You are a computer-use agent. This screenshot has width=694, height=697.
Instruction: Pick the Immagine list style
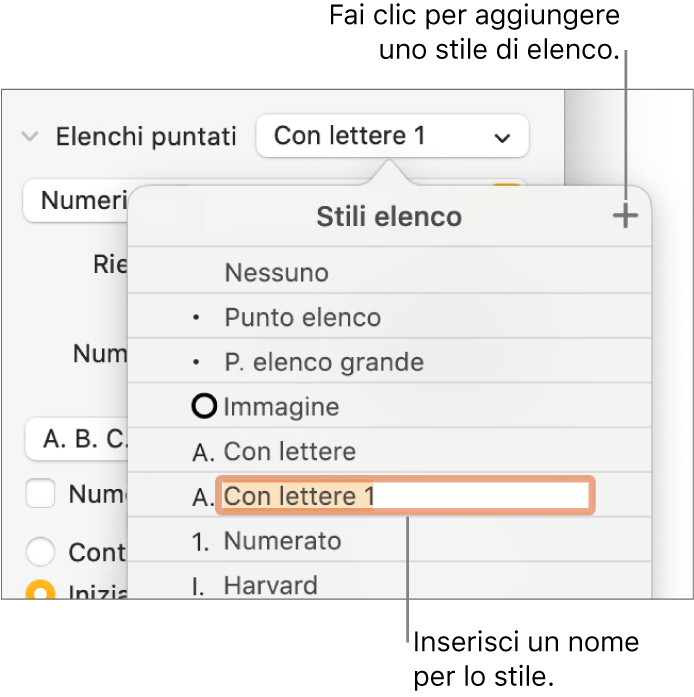[389, 406]
